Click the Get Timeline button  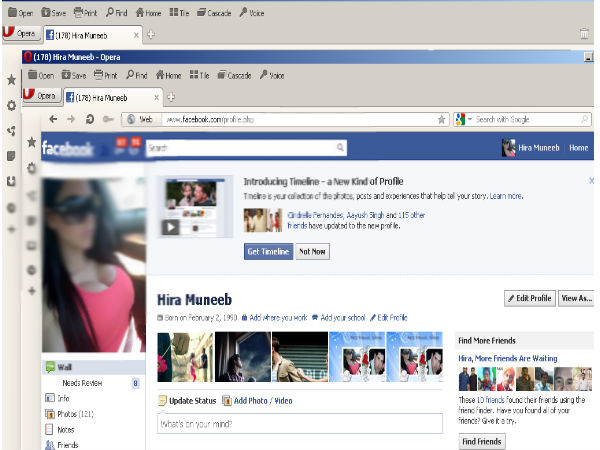click(x=268, y=251)
